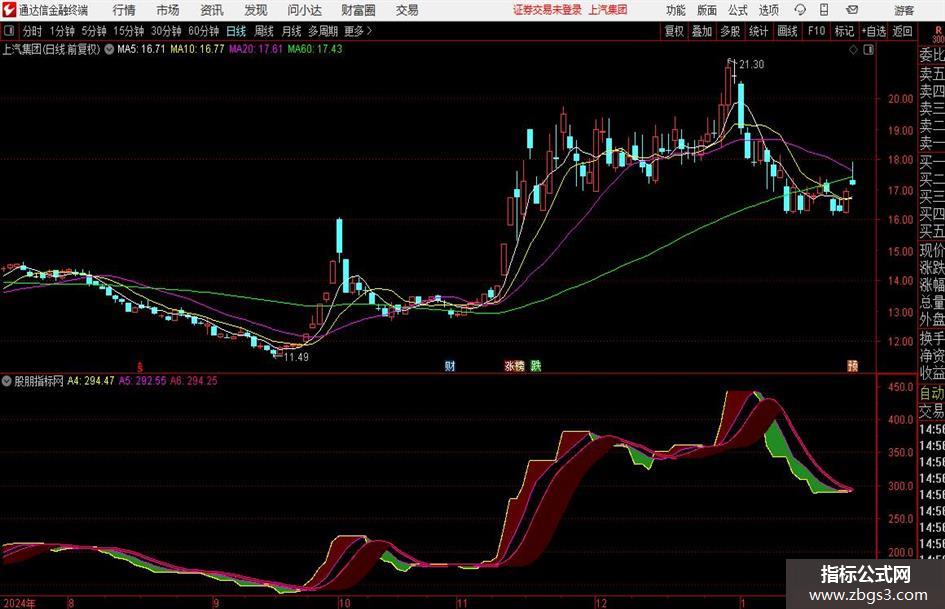Switch to 1分钟 period
This screenshot has height=609, width=945.
62,31
